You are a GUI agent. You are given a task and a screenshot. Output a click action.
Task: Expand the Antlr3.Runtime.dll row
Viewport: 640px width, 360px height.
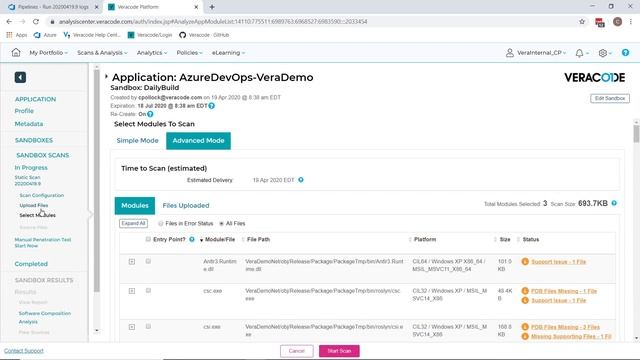(x=132, y=262)
